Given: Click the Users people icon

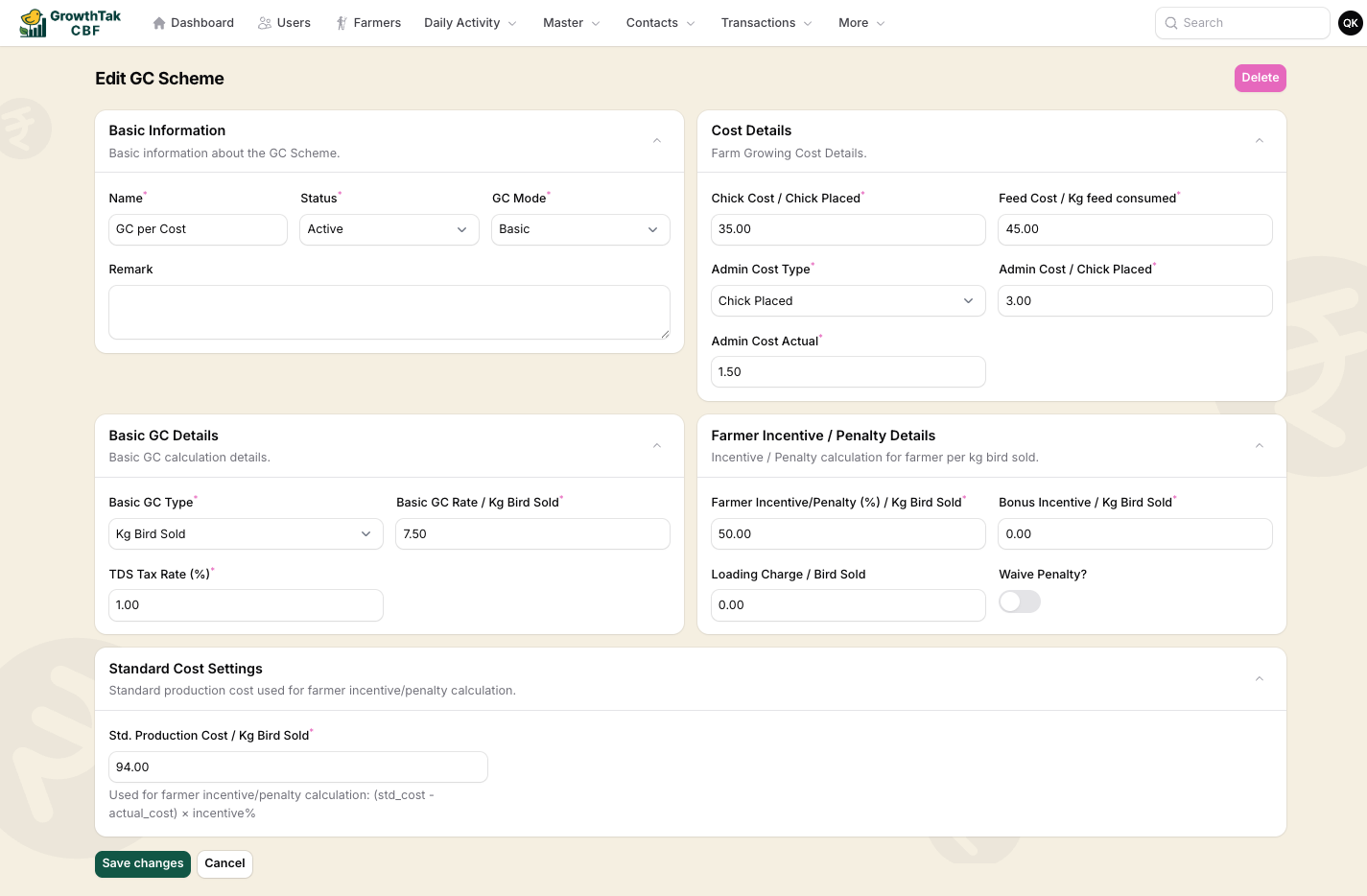Looking at the screenshot, I should 265,23.
